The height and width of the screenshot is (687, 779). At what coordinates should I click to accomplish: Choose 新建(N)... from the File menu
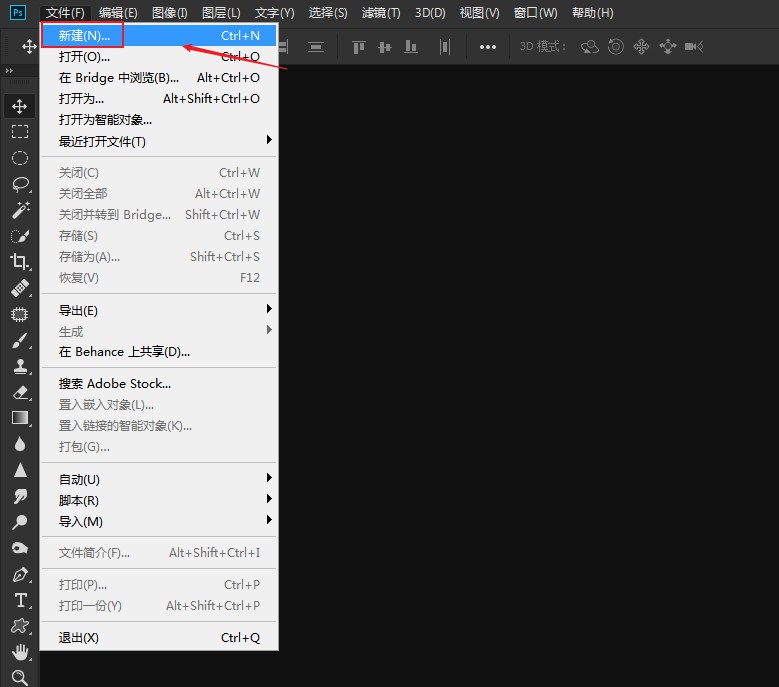point(159,35)
